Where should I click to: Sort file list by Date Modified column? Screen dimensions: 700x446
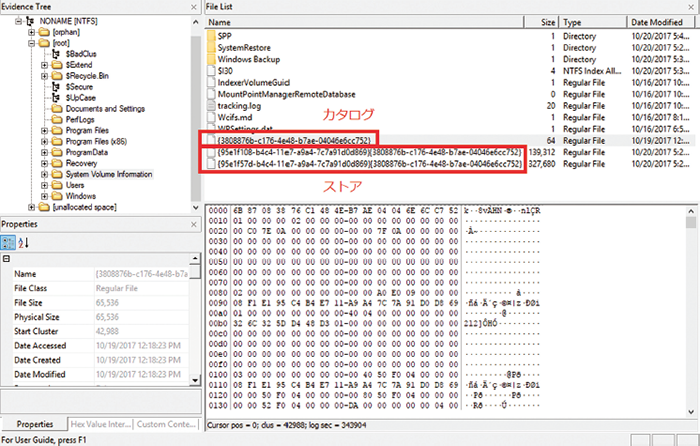click(654, 21)
